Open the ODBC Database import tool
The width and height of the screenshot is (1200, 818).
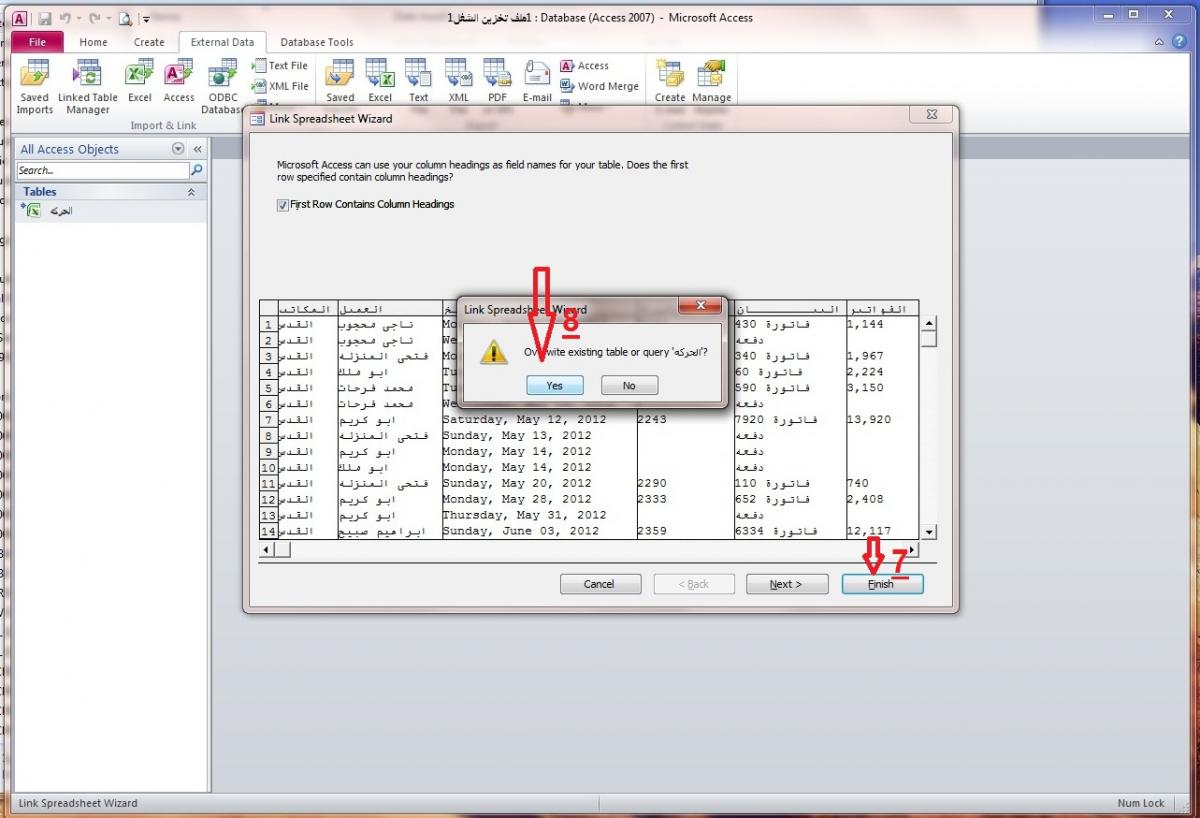222,86
